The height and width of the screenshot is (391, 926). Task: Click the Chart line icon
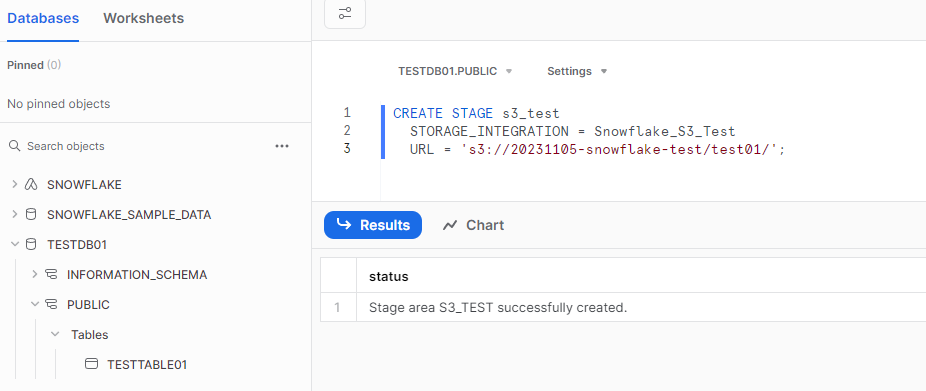click(450, 225)
